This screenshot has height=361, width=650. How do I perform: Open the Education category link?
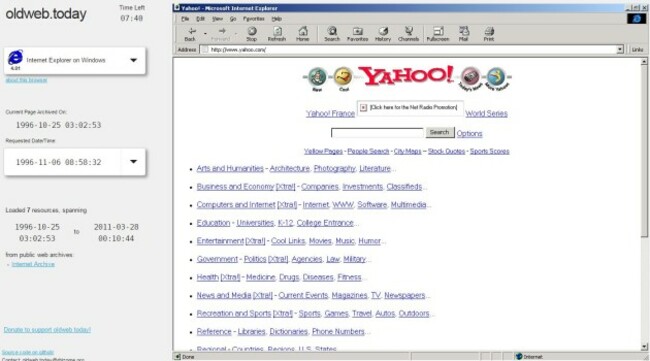coord(213,223)
